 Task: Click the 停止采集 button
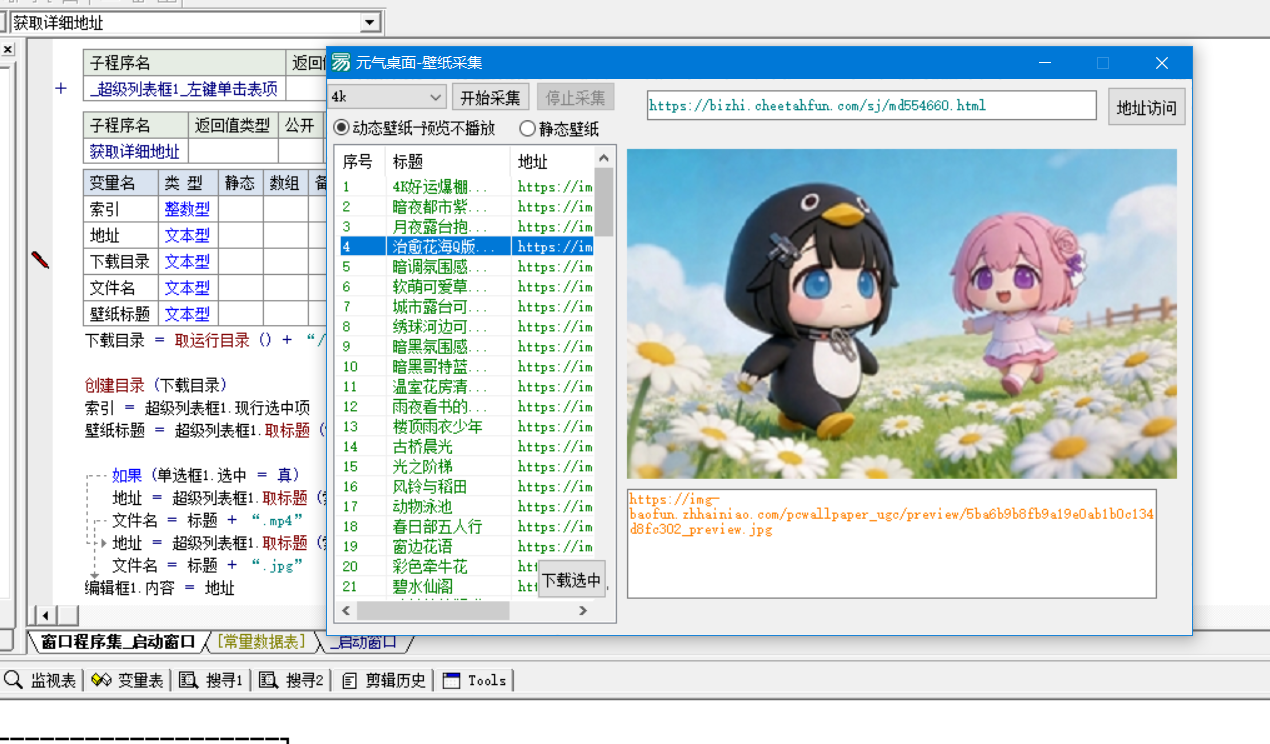click(576, 97)
